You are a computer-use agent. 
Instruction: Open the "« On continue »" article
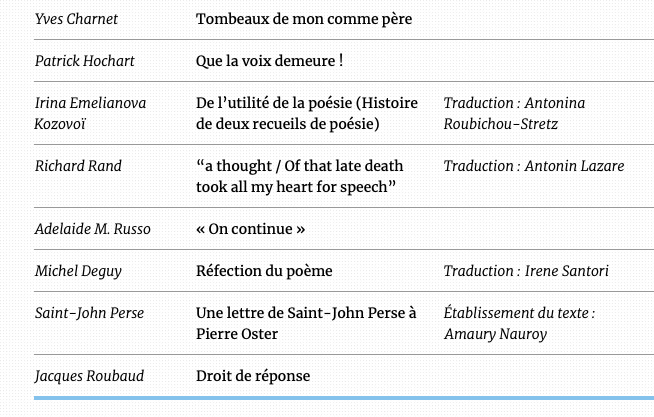pyautogui.click(x=250, y=229)
